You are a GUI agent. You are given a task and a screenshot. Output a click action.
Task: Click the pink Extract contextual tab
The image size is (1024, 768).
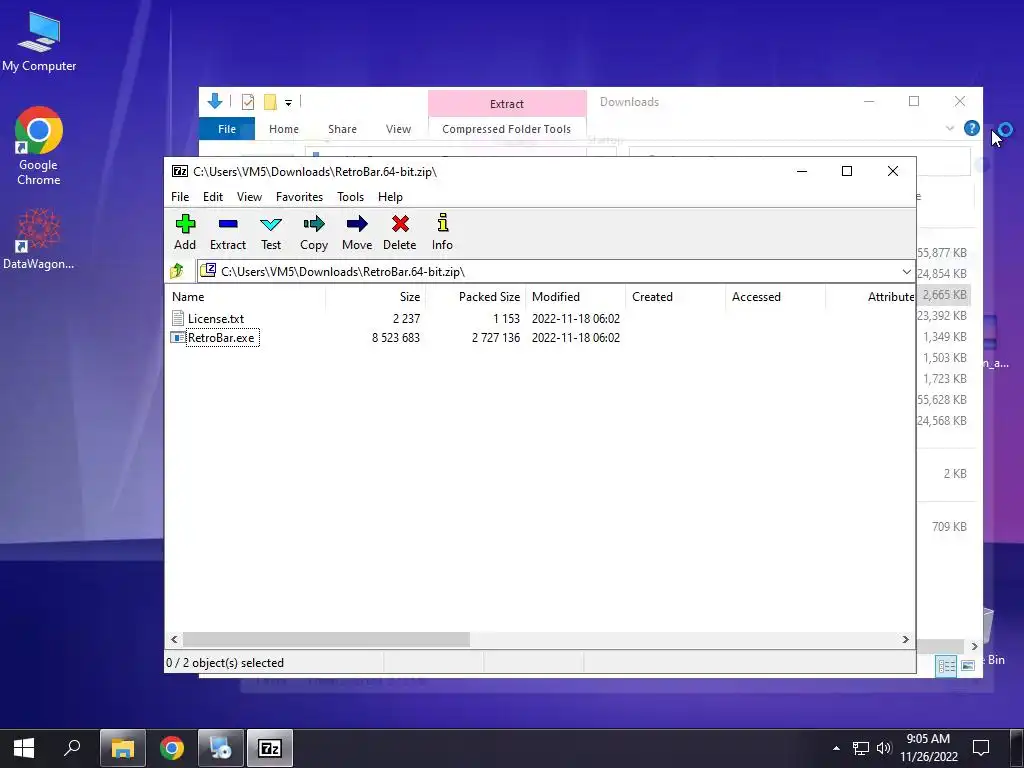point(507,103)
